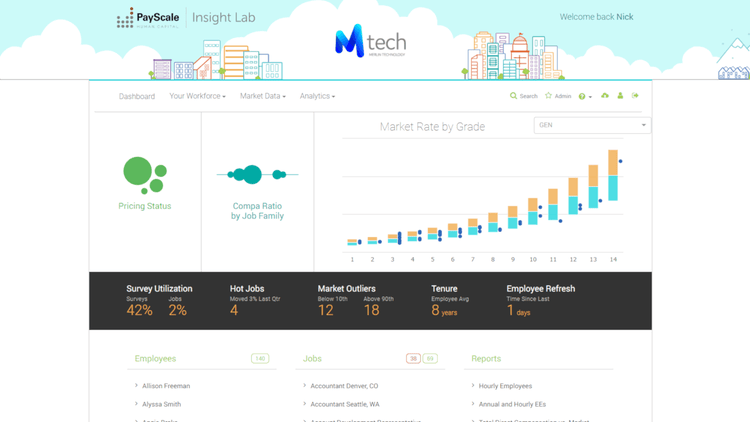The image size is (750, 422).
Task: Click the 42% Surveys utilization value
Action: click(x=139, y=311)
